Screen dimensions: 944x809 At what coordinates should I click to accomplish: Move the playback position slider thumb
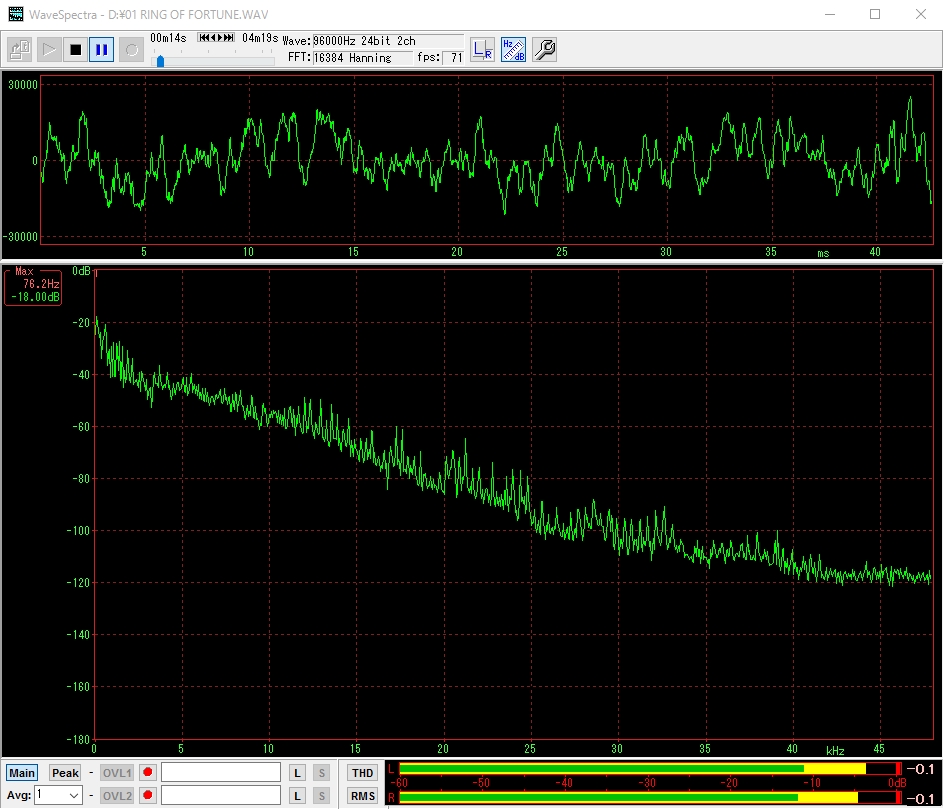tap(160, 61)
